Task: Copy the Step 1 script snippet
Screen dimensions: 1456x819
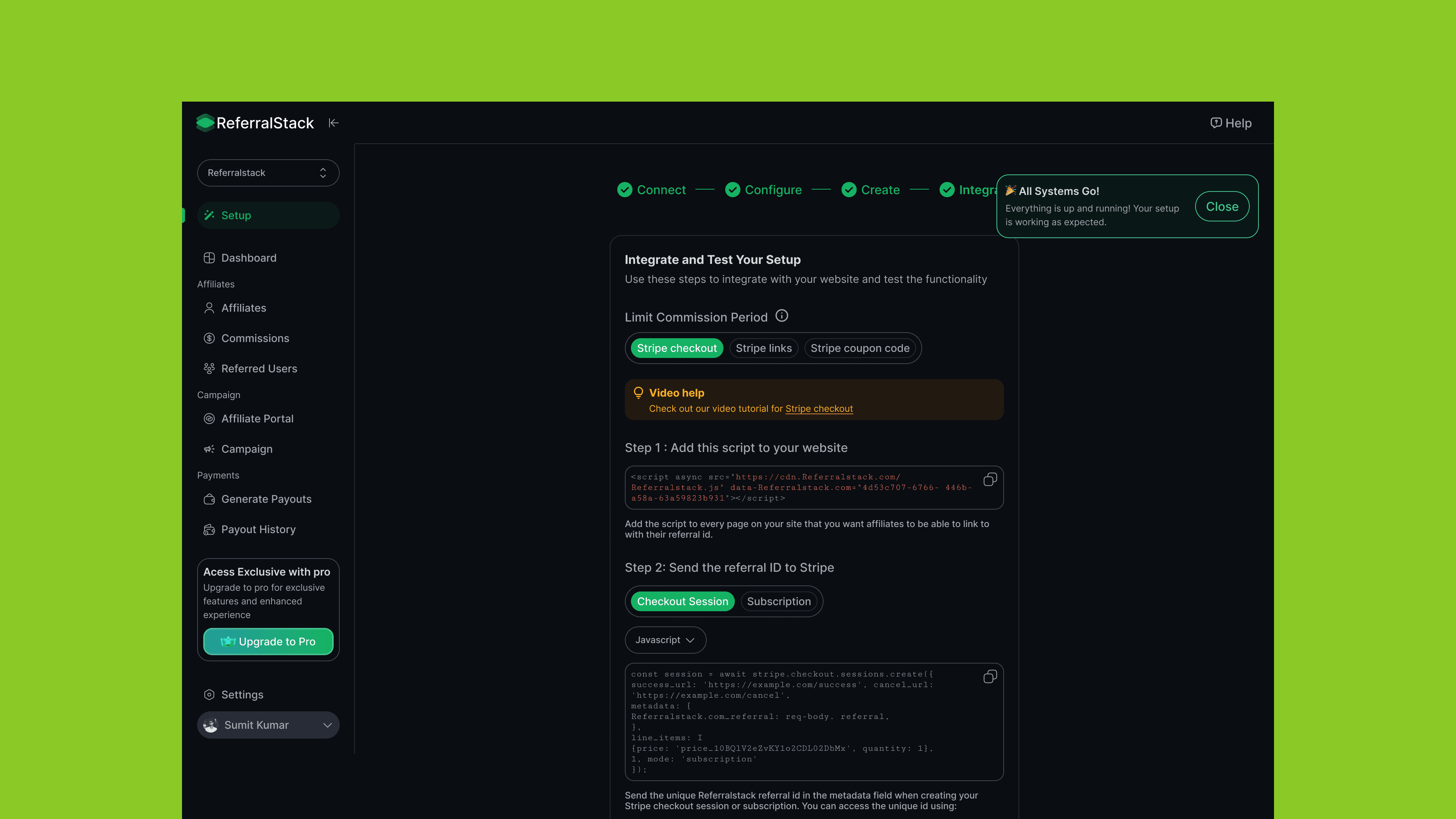Action: 990,479
